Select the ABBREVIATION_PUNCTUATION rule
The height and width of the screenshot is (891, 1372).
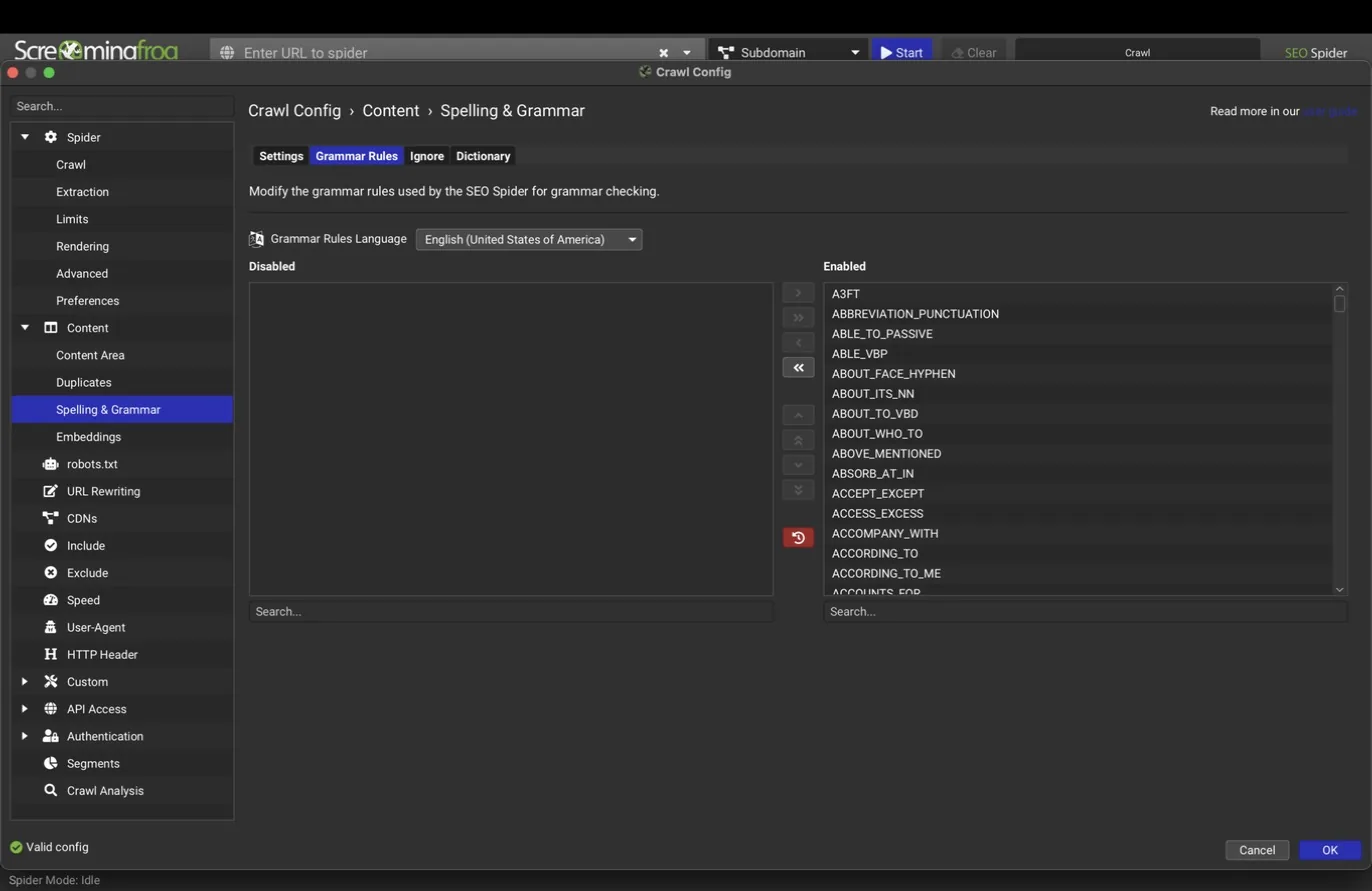[x=1078, y=314]
